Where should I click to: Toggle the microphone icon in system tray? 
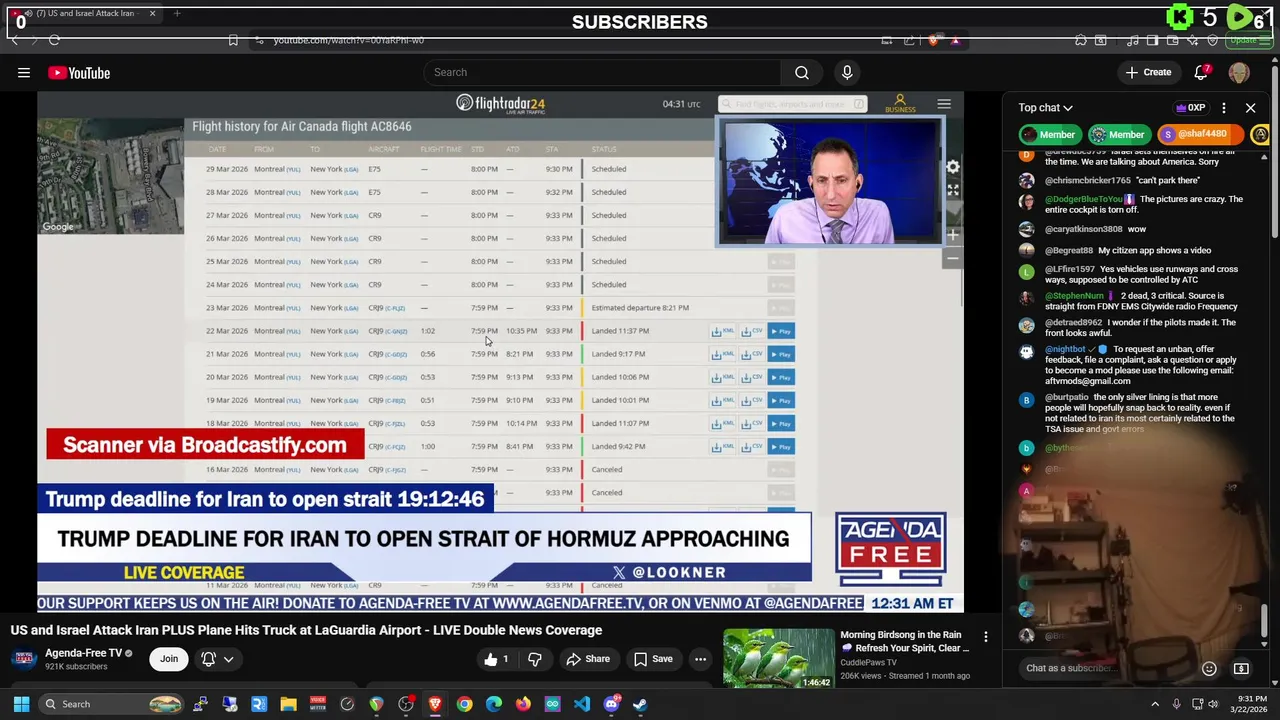tap(1176, 704)
